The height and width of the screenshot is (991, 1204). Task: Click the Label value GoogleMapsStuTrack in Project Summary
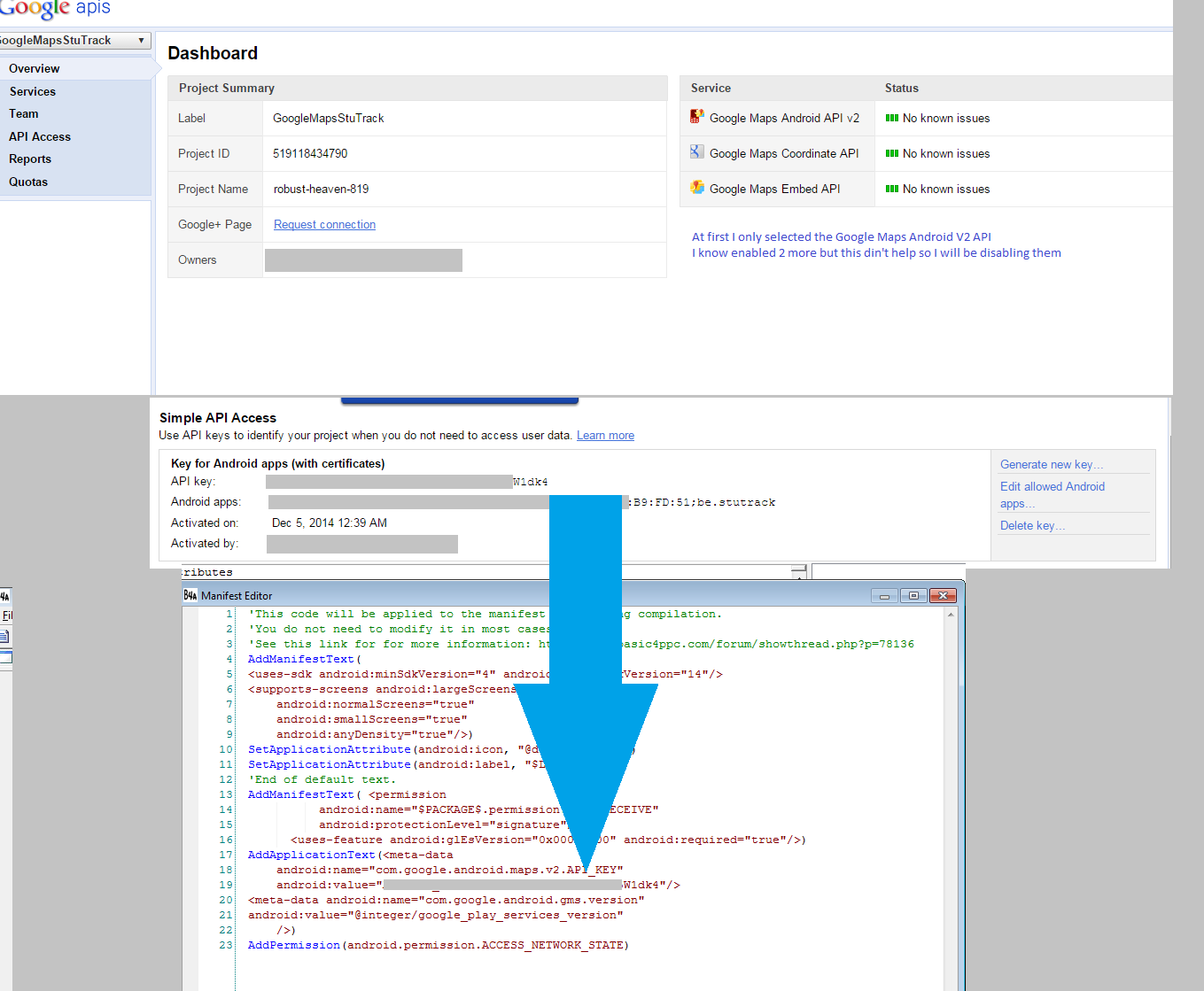[x=328, y=118]
